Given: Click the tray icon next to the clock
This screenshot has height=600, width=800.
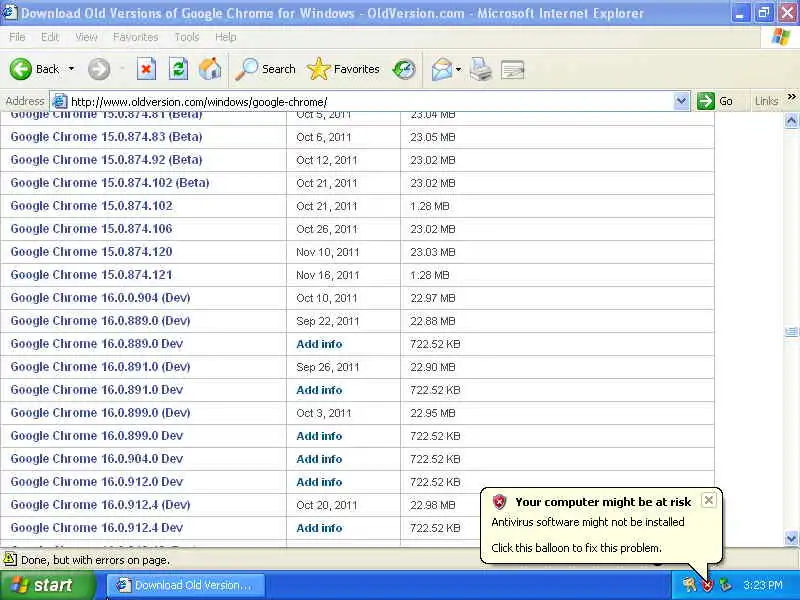Looking at the screenshot, I should 726,585.
